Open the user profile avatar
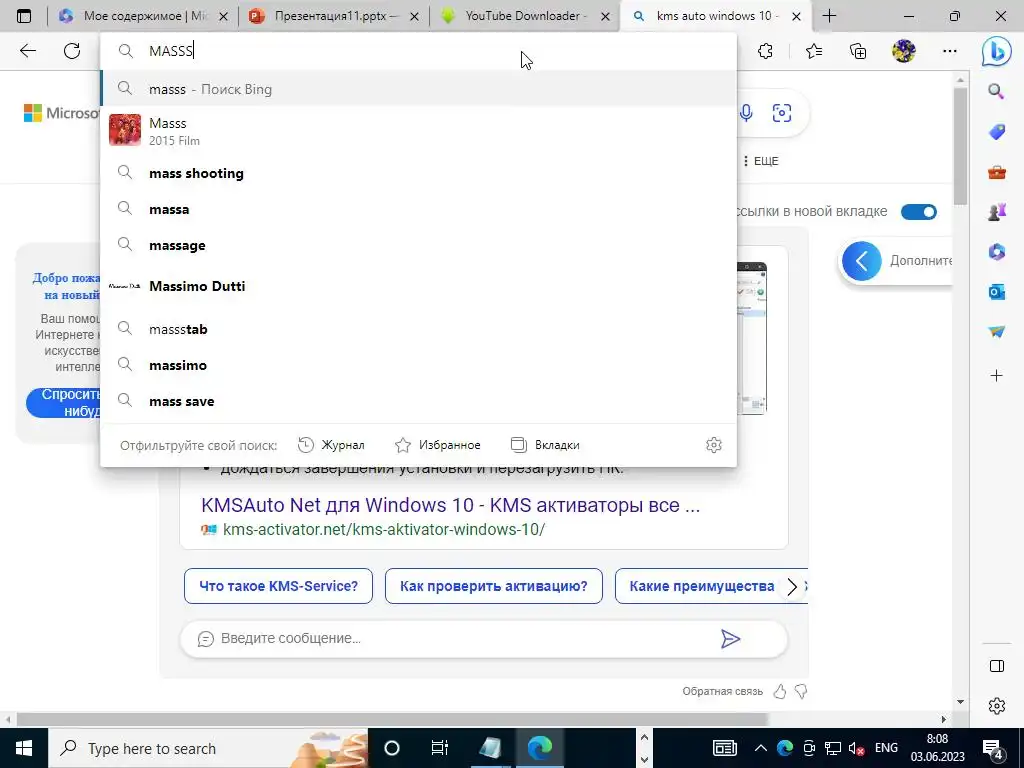The height and width of the screenshot is (768, 1024). [904, 51]
